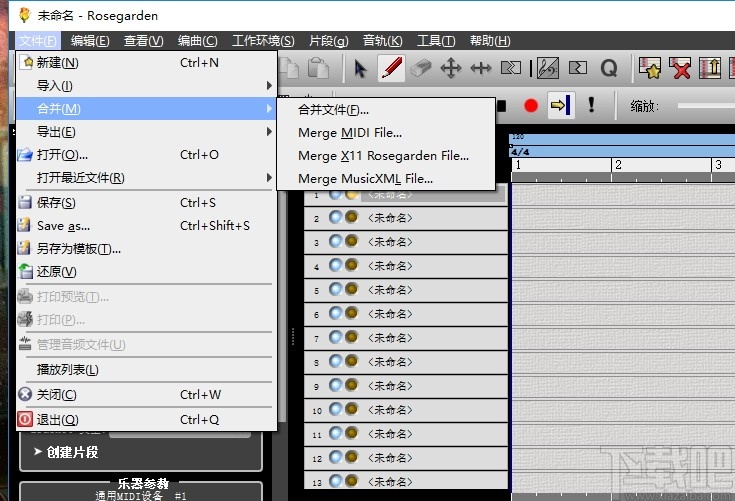Open the 查看(V) menu

(x=143, y=41)
